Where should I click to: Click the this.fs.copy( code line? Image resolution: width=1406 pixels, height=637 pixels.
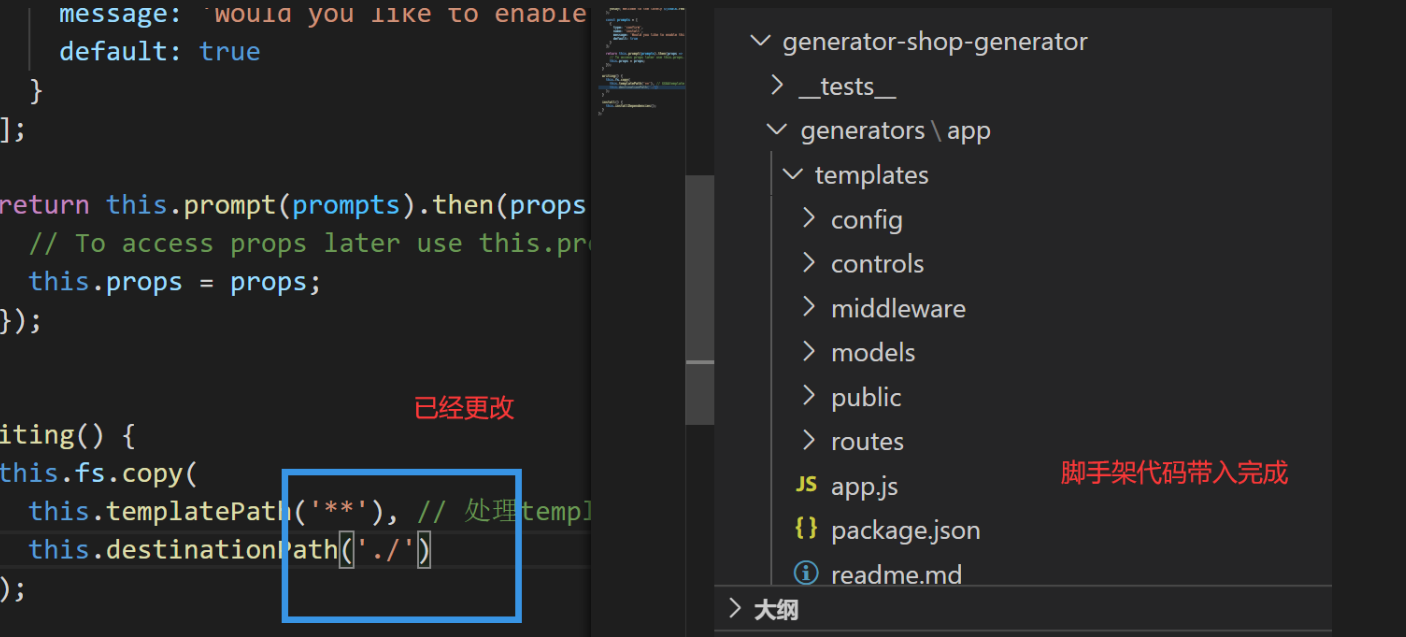coord(99,473)
